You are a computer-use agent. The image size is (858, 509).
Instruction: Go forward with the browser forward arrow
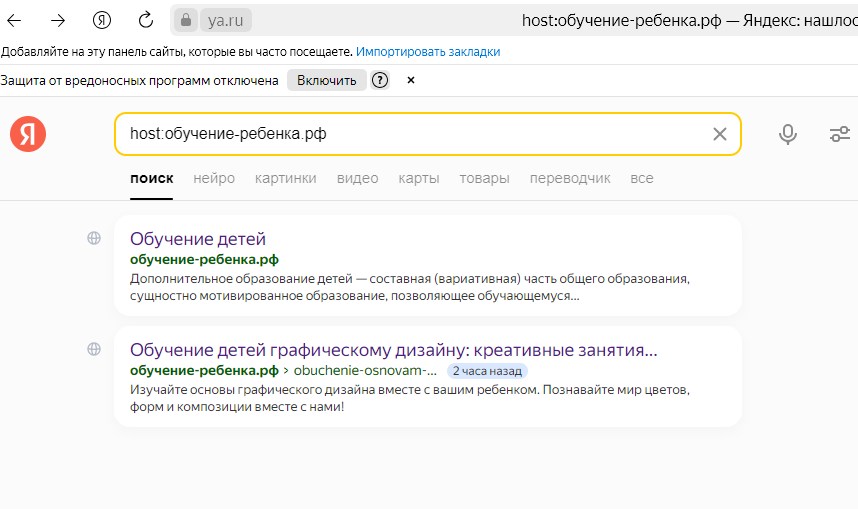coord(57,21)
